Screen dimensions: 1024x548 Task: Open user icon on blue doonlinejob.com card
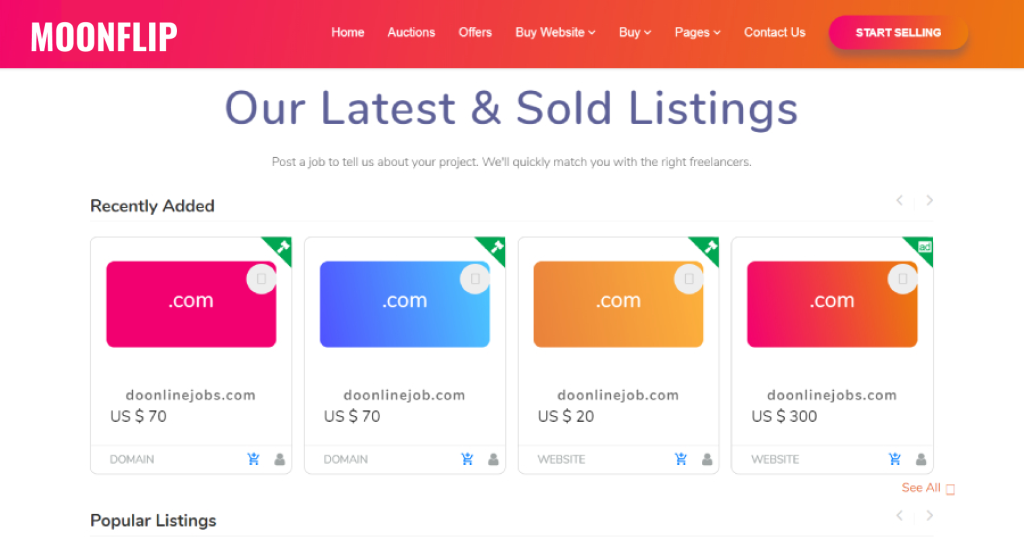click(494, 459)
